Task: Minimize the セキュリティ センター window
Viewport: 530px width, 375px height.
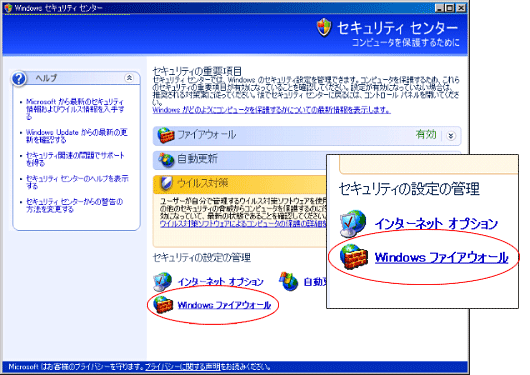Action: [439, 8]
